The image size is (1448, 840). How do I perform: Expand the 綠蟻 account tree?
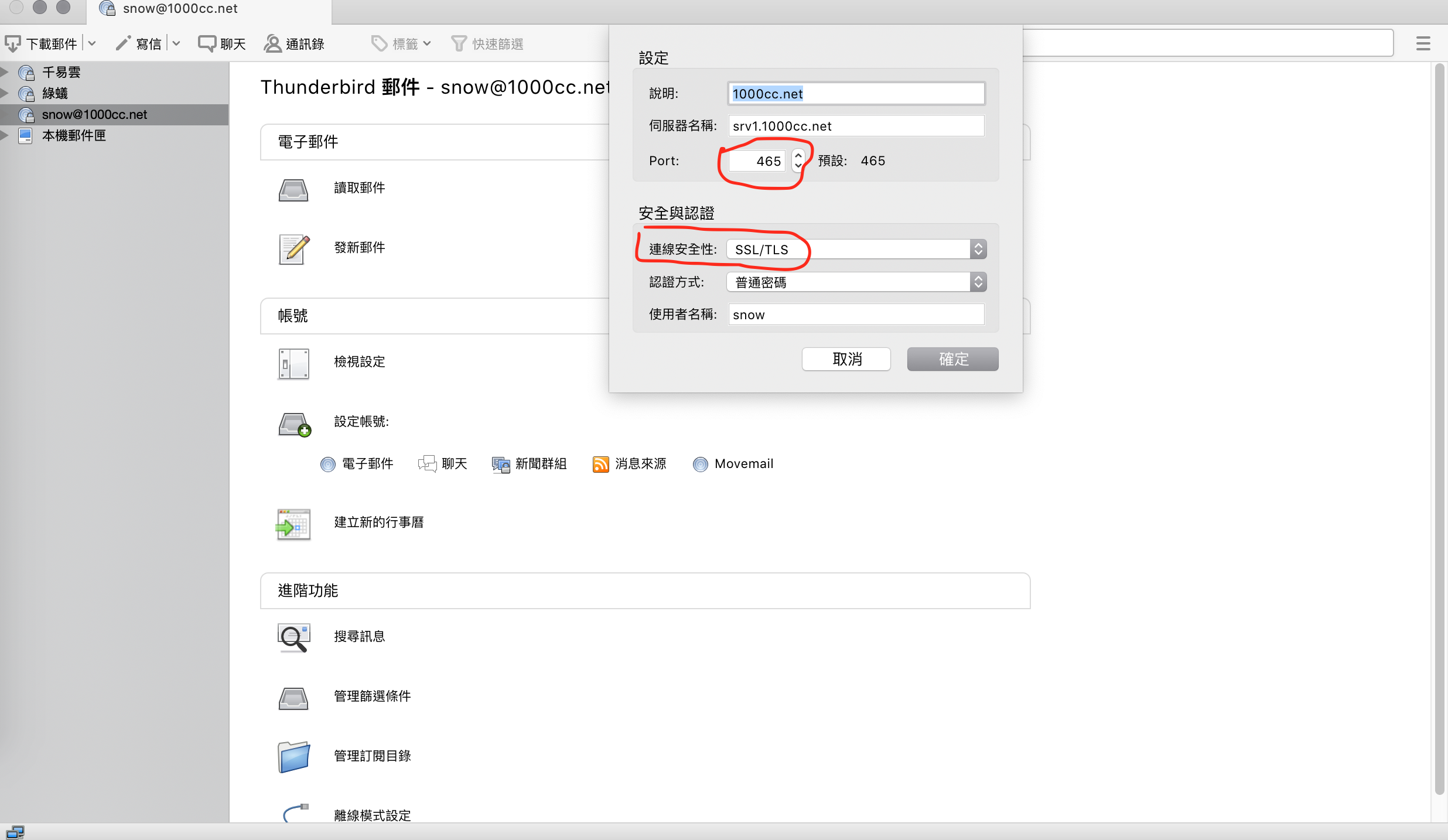point(5,93)
